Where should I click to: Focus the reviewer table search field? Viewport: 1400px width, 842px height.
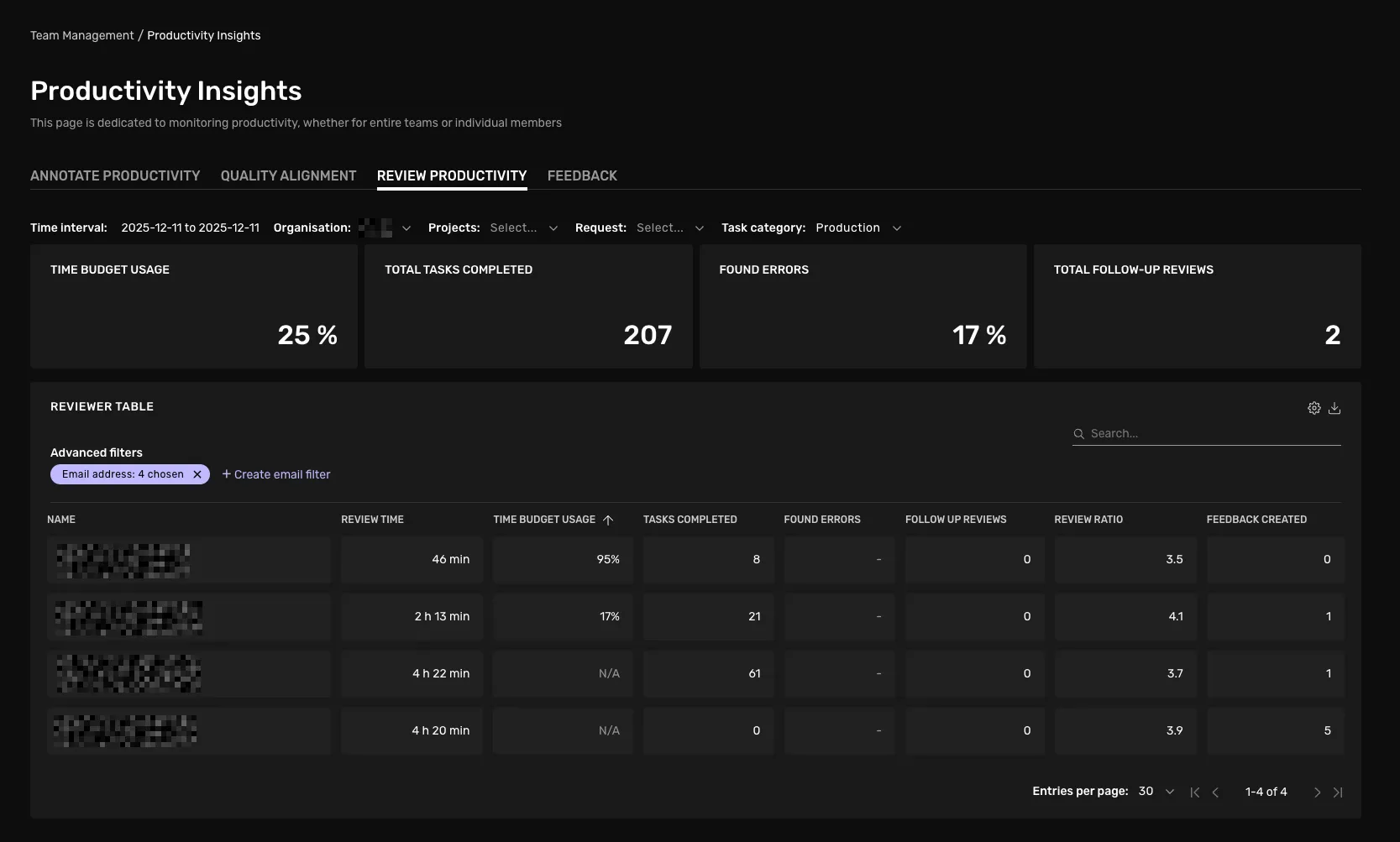coord(1206,434)
